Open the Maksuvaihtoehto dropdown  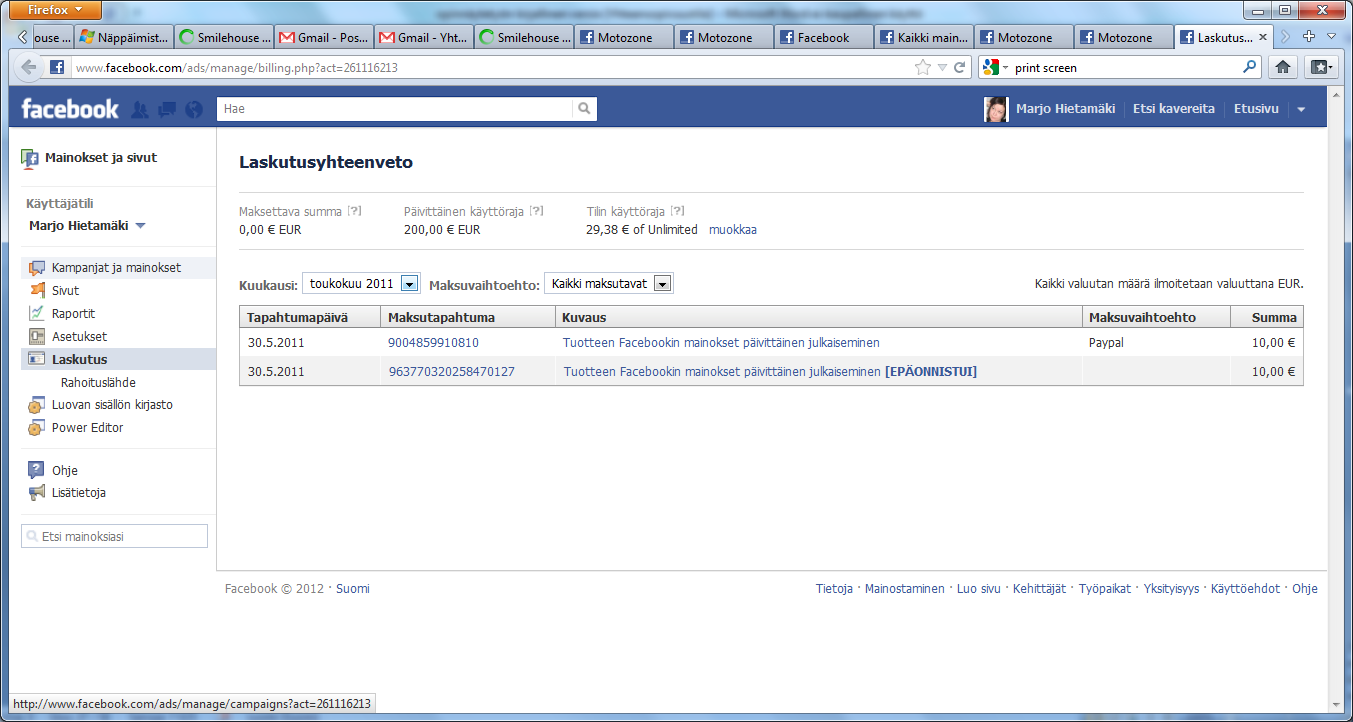point(609,284)
